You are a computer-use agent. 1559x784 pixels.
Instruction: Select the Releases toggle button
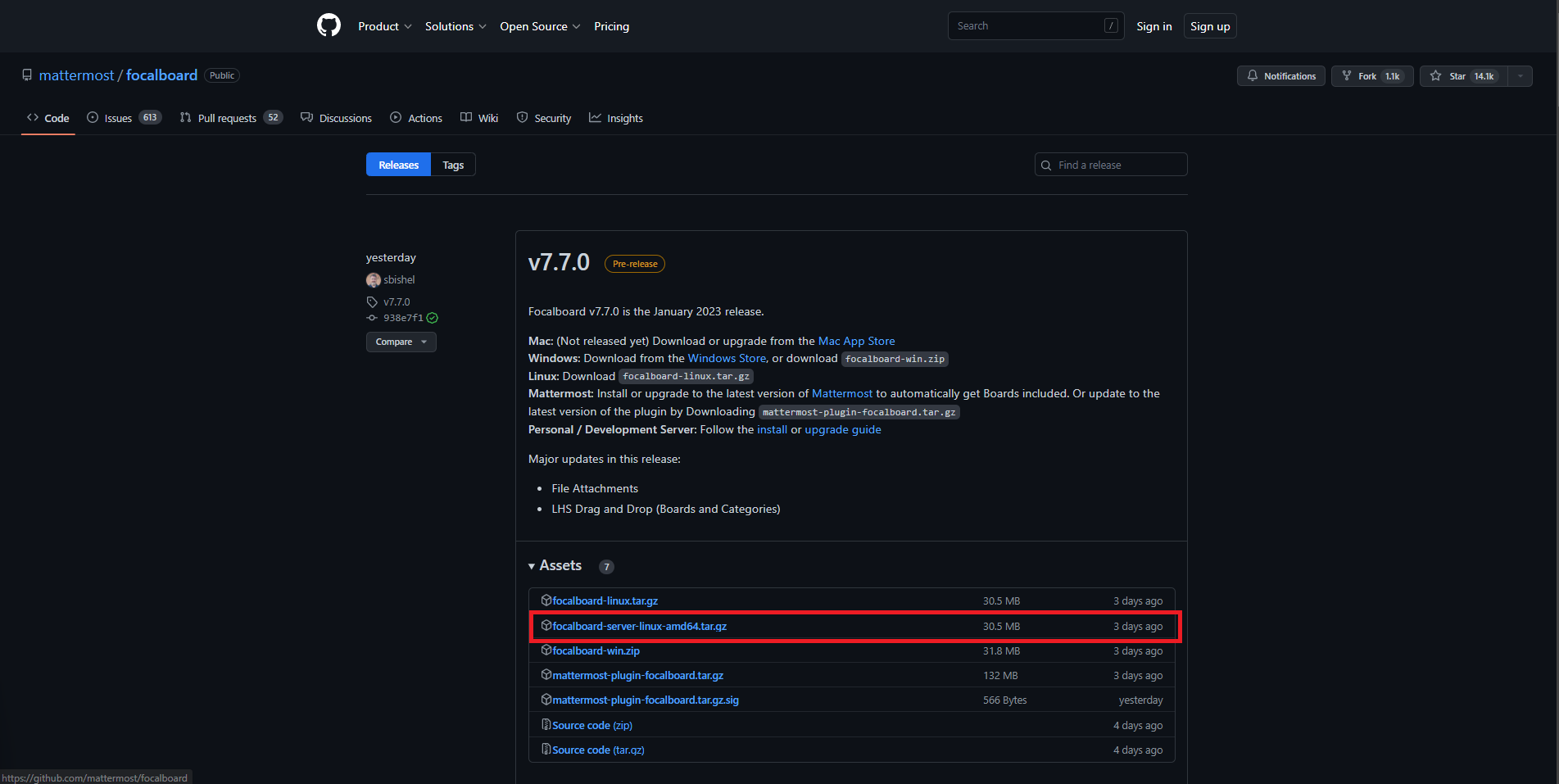tap(398, 165)
